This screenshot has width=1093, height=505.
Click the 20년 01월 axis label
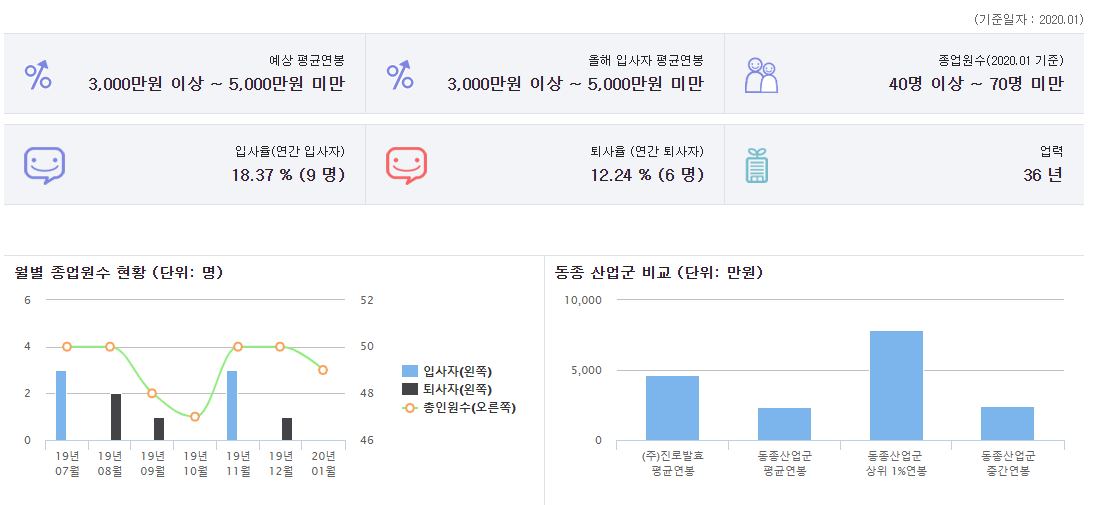tap(323, 464)
